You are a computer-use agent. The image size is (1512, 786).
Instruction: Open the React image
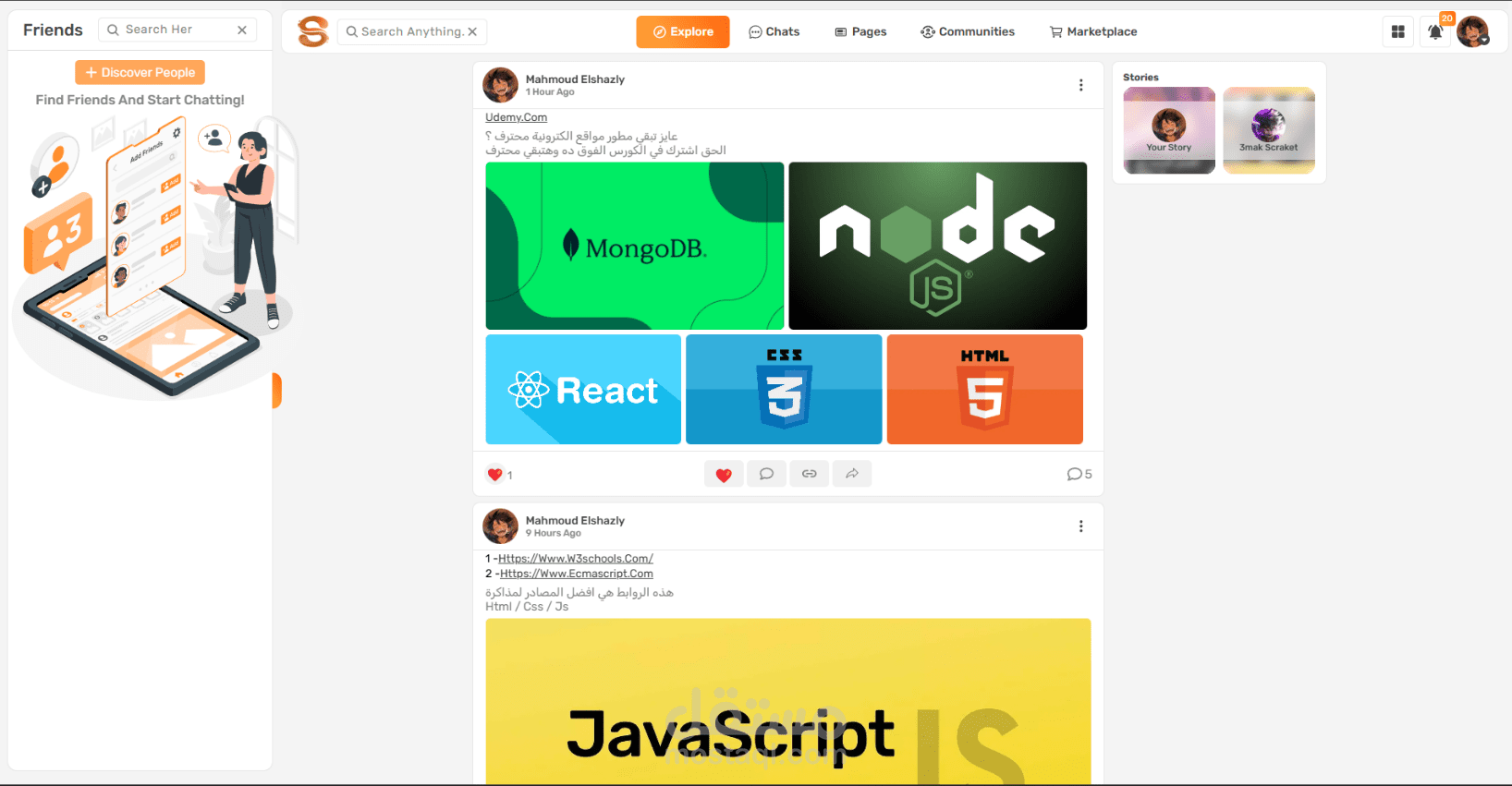[583, 389]
